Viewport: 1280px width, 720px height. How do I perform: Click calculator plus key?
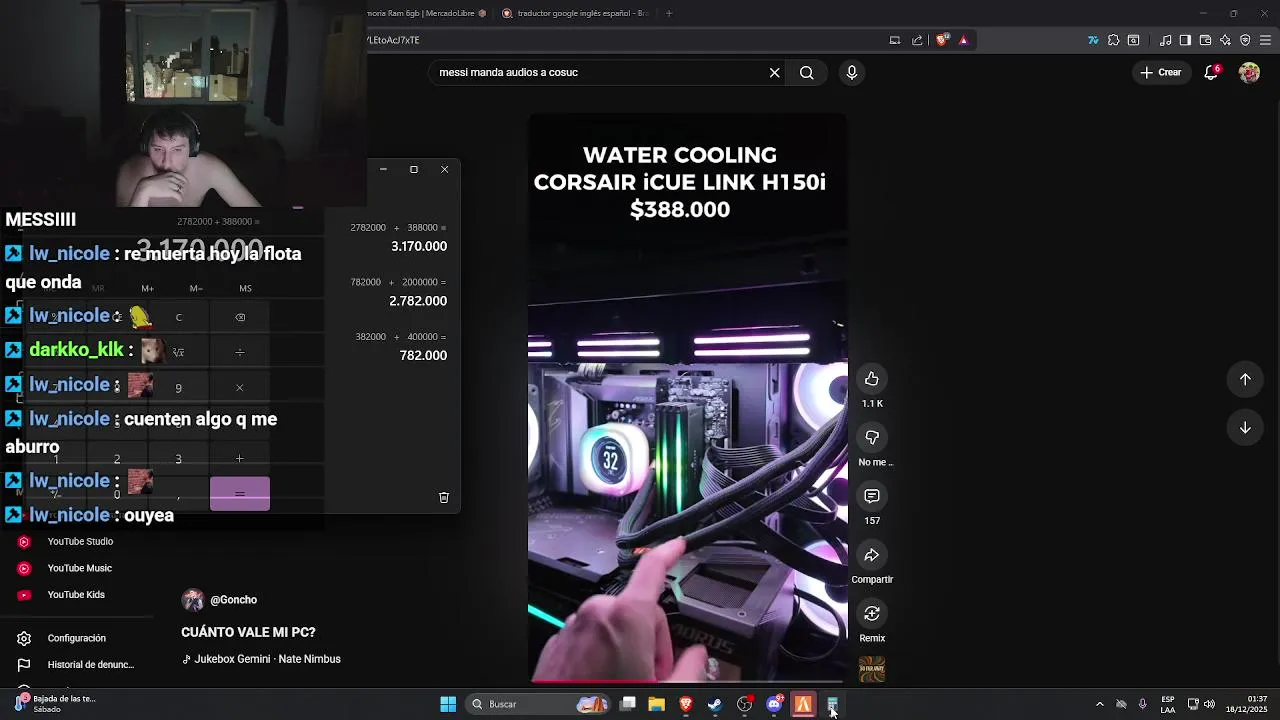click(239, 458)
